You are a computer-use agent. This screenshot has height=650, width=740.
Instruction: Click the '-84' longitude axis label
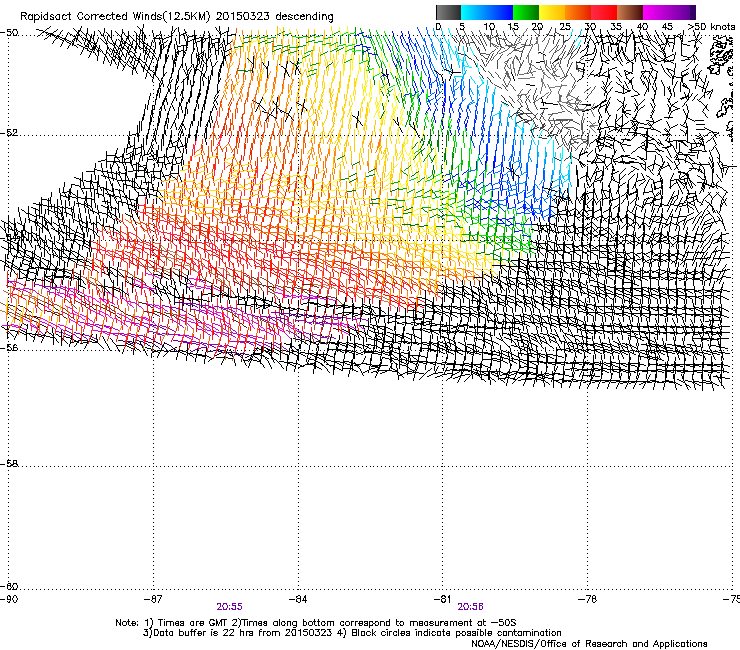(298, 599)
